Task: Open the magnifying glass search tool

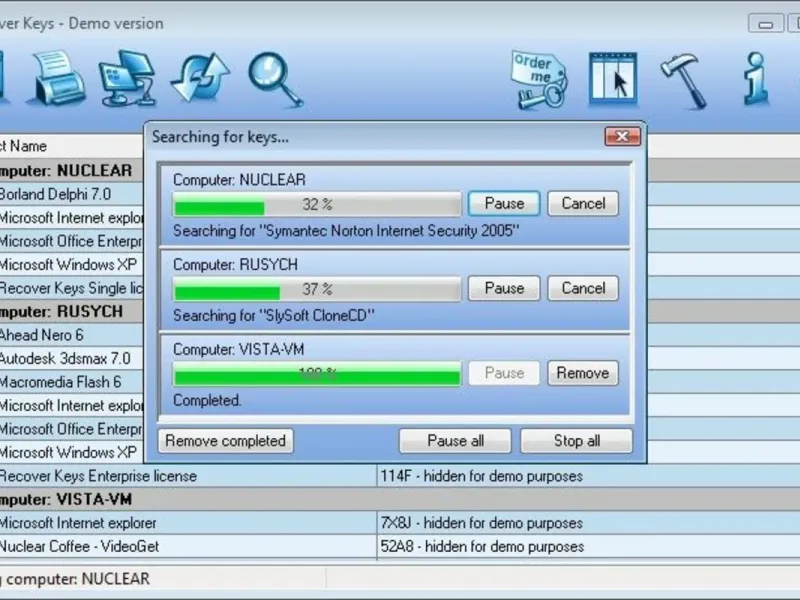Action: [276, 80]
